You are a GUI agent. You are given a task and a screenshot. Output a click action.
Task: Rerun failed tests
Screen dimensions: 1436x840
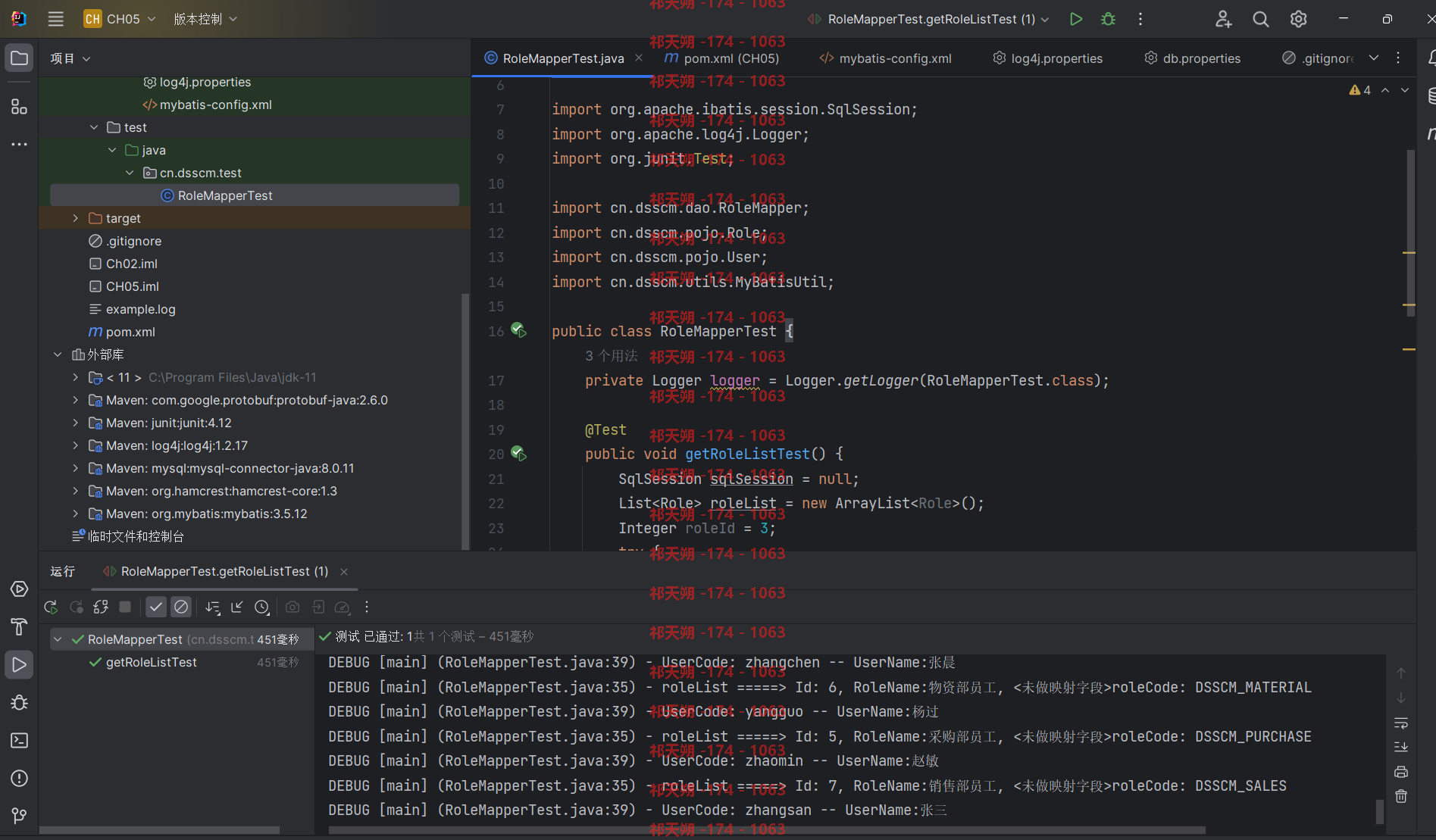coord(77,607)
